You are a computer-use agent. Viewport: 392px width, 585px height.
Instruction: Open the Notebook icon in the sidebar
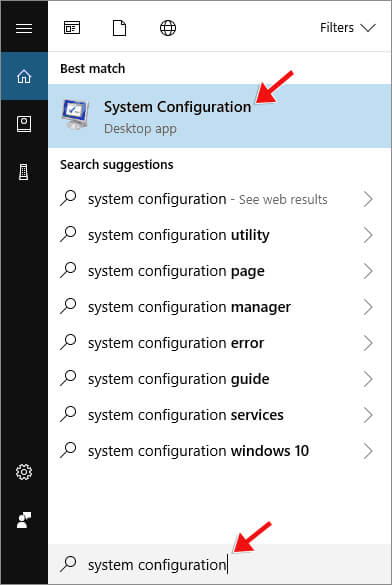pyautogui.click(x=24, y=124)
